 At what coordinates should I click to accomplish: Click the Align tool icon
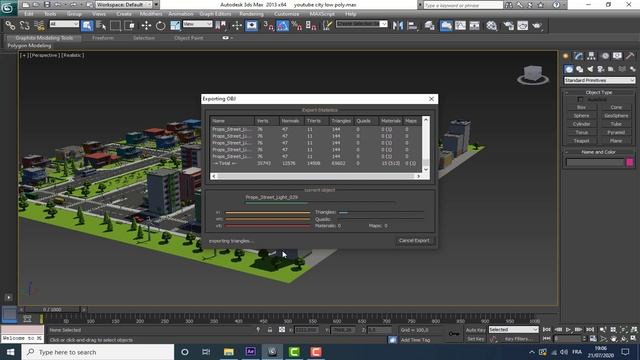pos(413,26)
